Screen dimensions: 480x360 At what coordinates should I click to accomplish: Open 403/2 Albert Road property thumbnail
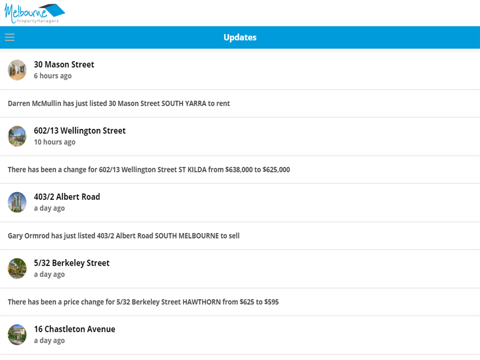click(x=17, y=202)
